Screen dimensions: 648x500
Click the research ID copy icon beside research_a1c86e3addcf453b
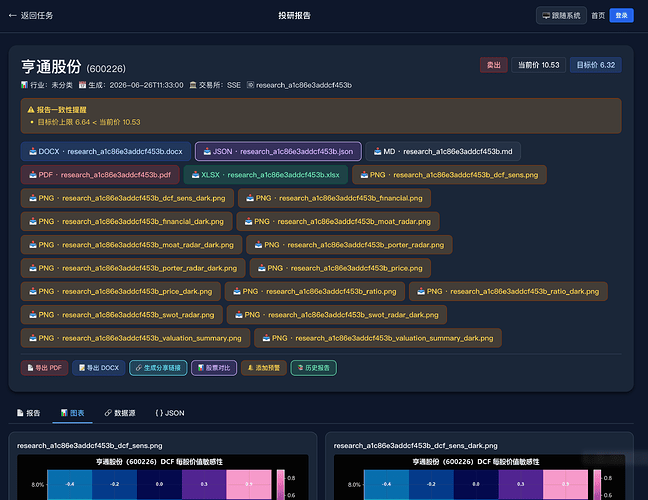point(250,85)
